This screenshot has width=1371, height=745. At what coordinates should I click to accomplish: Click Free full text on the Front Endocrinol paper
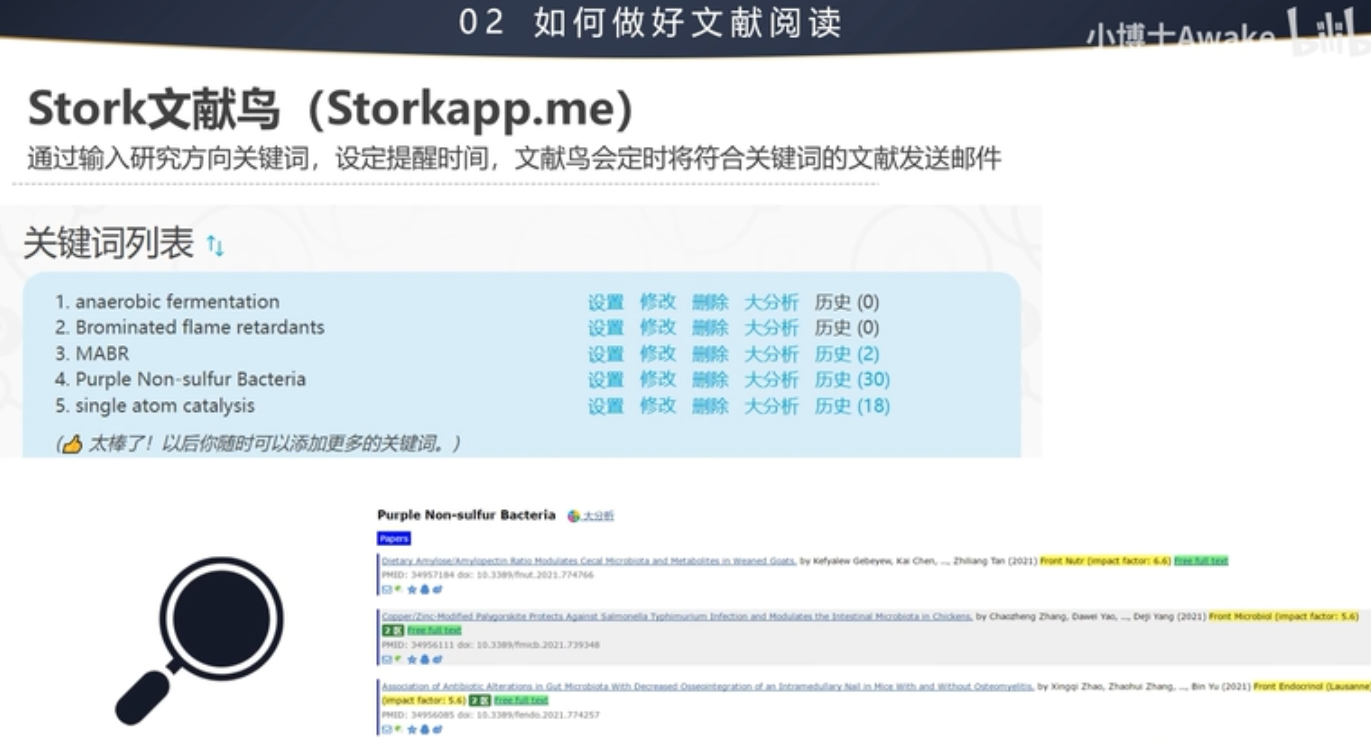521,701
